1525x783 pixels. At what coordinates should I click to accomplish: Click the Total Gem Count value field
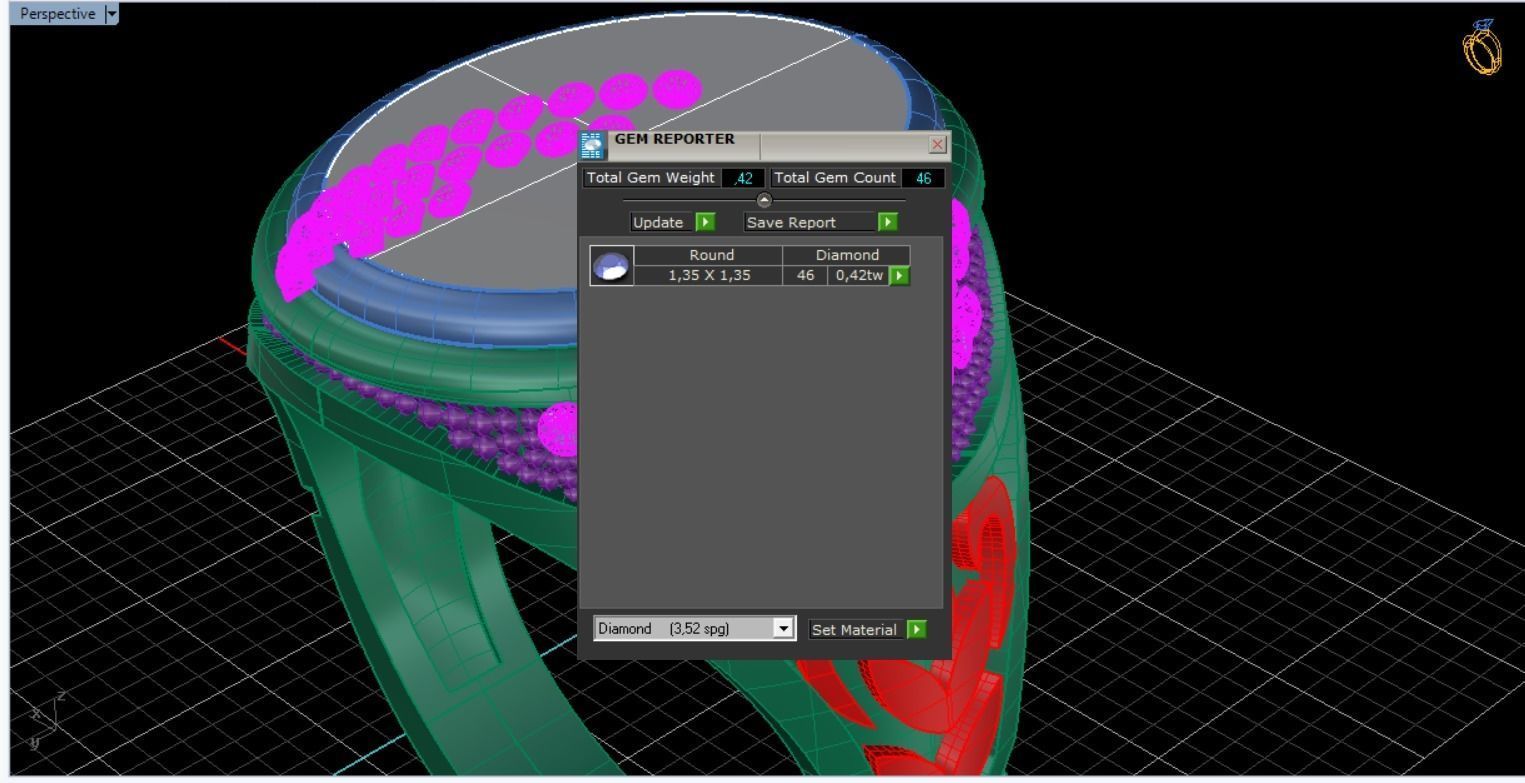(922, 178)
